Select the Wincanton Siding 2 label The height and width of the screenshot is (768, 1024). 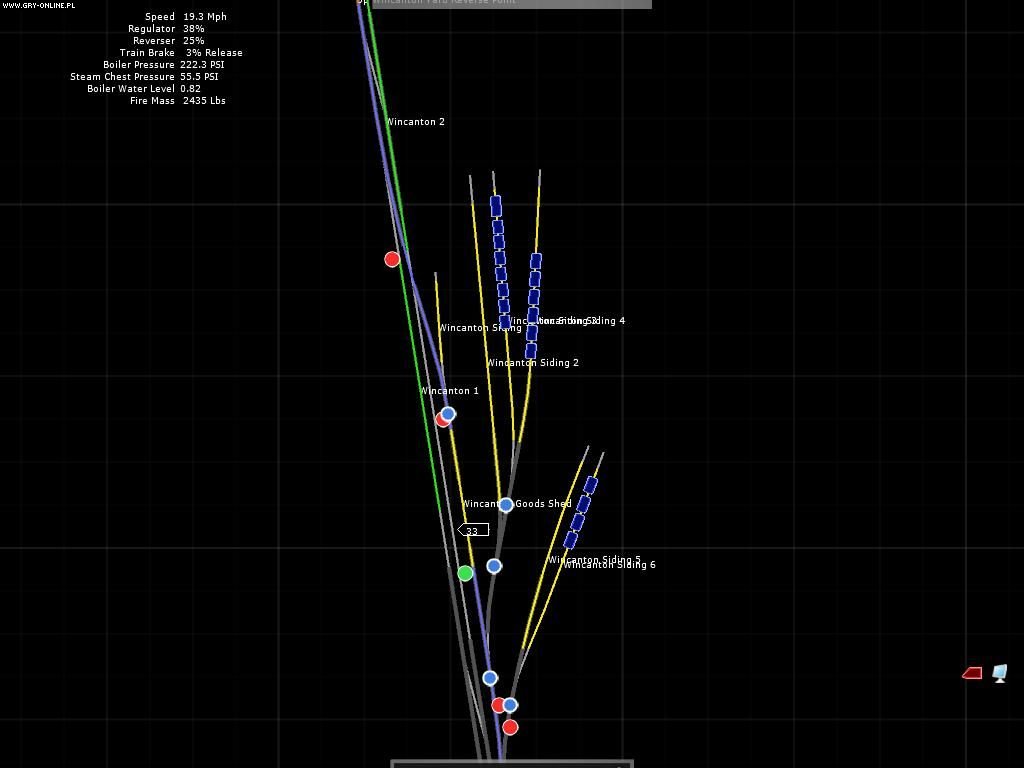pos(533,362)
